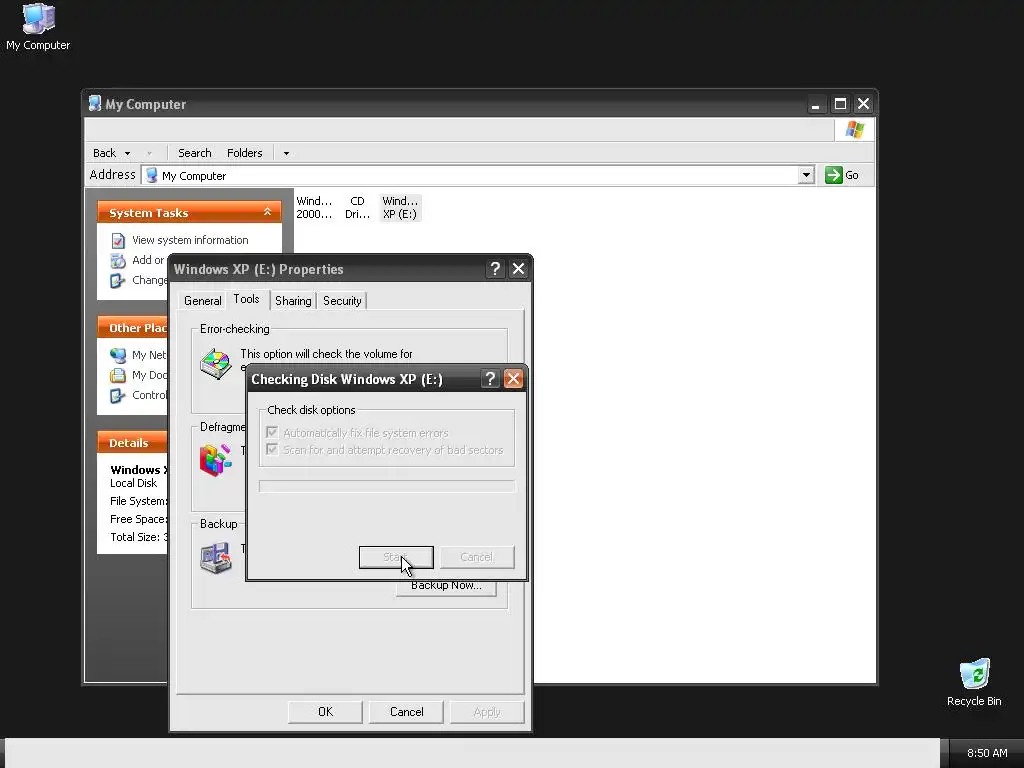1024x768 pixels.
Task: Click the Backup floppy disk icon
Action: click(x=216, y=558)
